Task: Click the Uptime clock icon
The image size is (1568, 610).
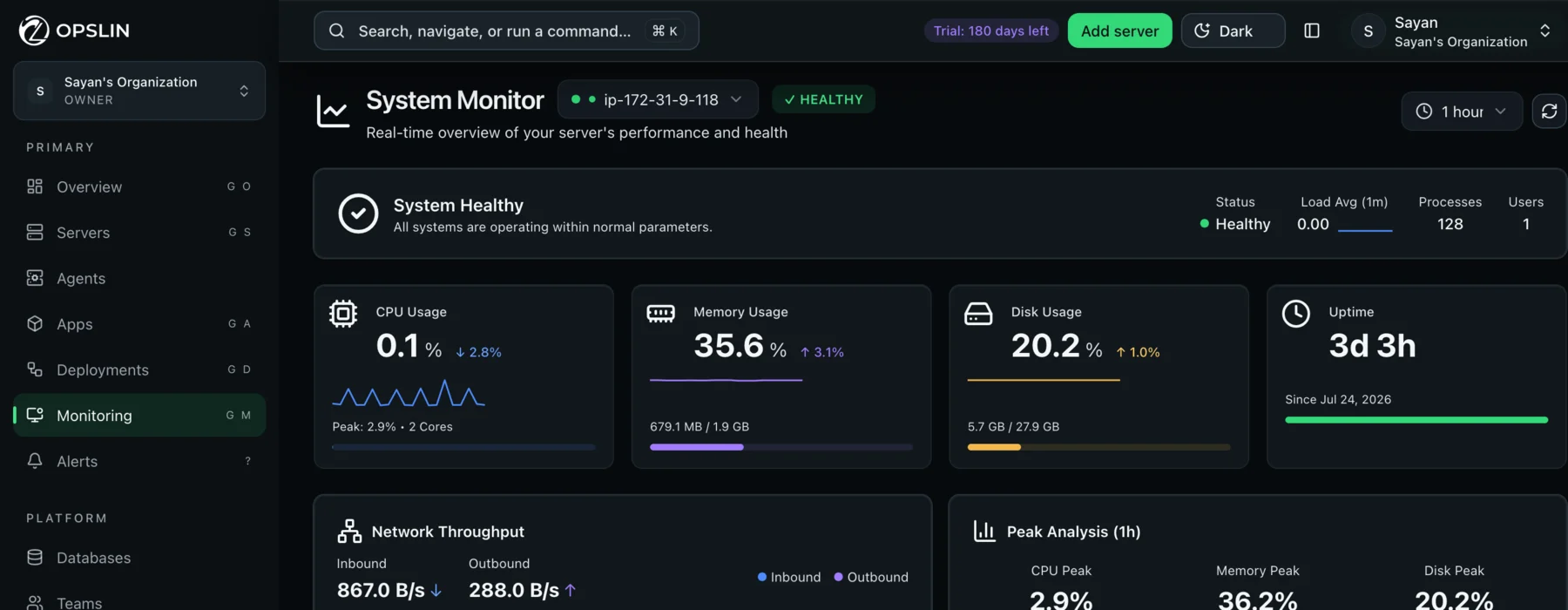Action: click(1296, 313)
